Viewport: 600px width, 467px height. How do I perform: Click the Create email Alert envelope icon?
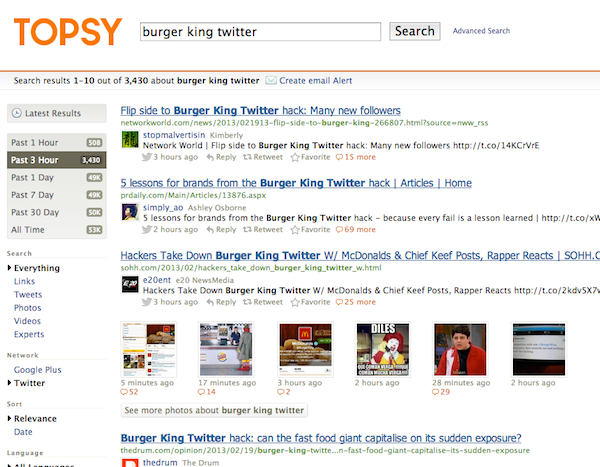click(x=271, y=80)
